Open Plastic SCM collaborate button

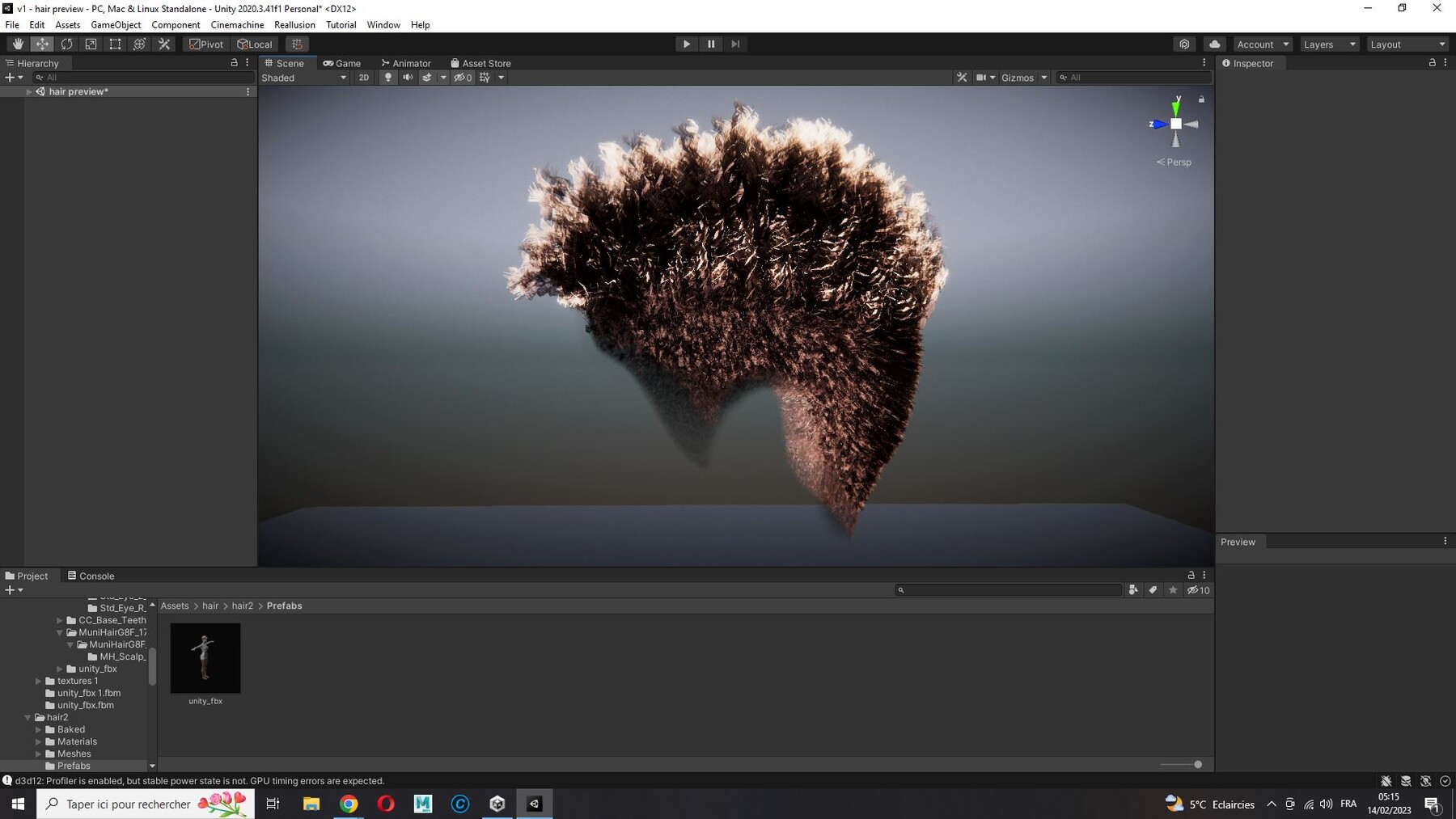point(1184,44)
